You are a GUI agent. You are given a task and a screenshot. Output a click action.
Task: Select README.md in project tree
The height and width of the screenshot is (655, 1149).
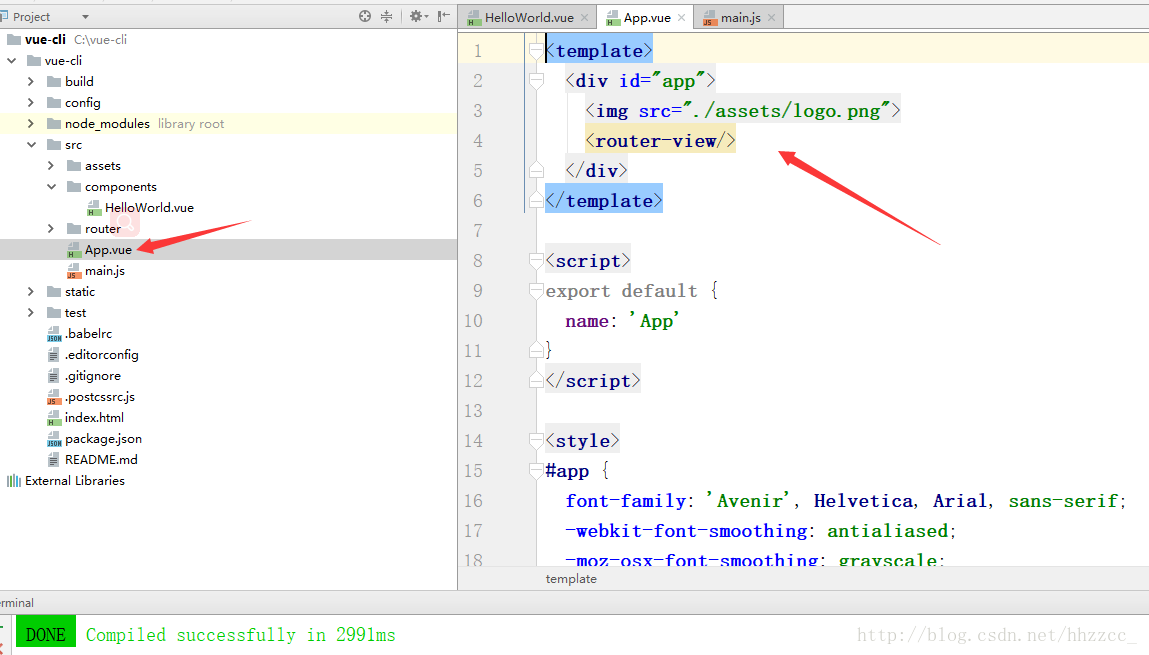click(101, 460)
